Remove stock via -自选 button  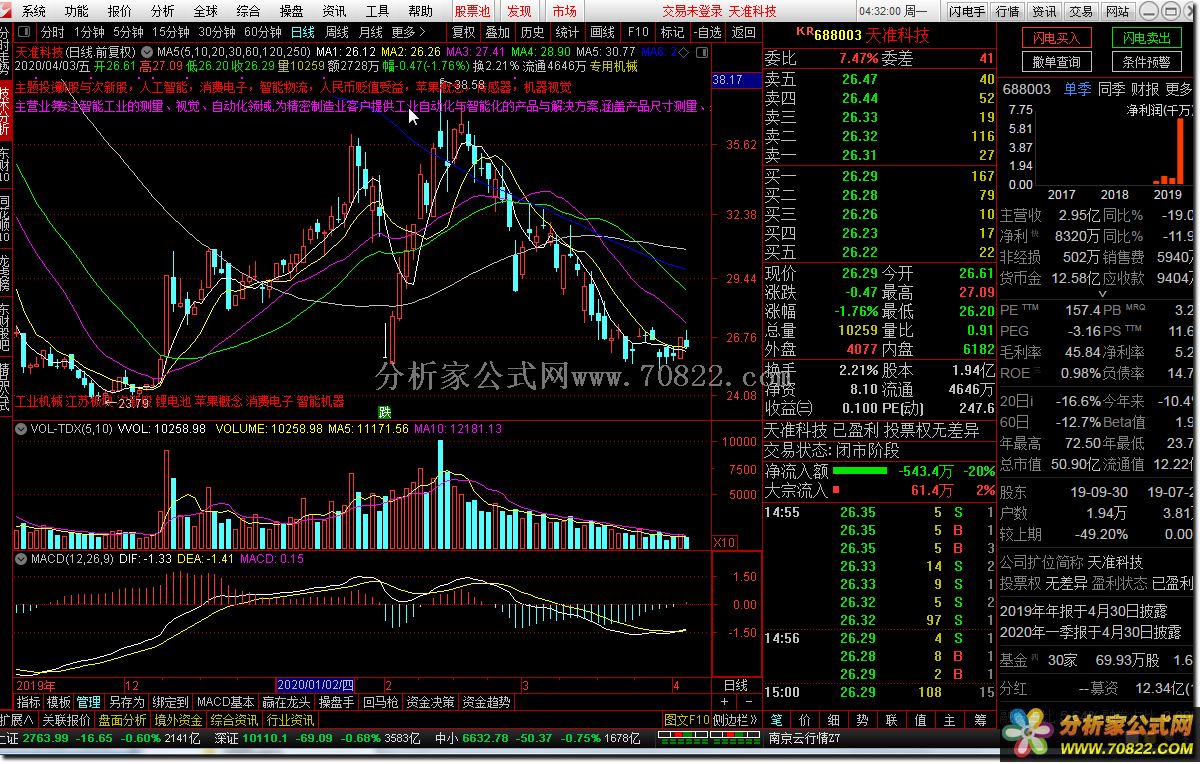click(x=708, y=32)
